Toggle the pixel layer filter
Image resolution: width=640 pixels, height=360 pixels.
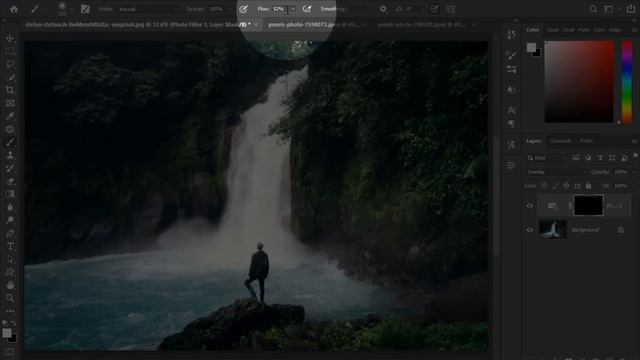[576, 158]
